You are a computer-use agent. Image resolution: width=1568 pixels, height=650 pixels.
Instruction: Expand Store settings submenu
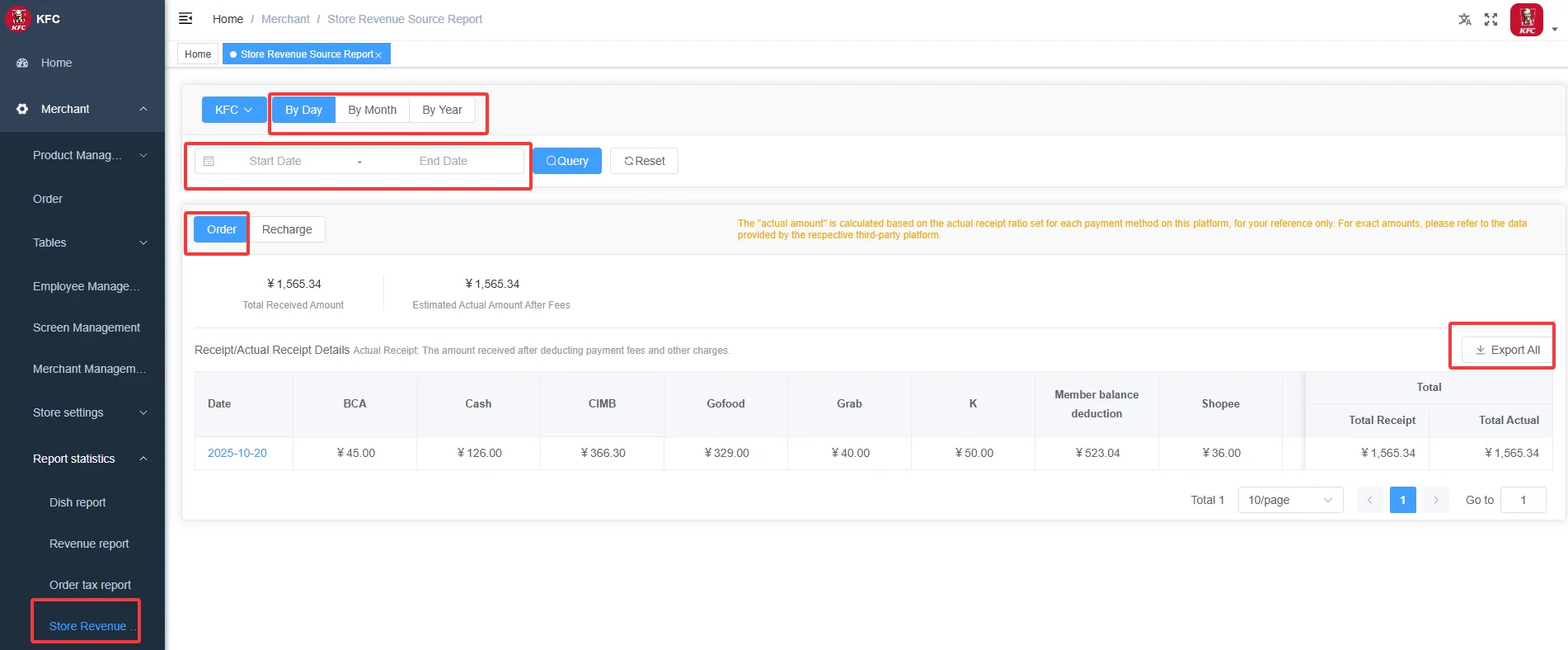pos(143,412)
